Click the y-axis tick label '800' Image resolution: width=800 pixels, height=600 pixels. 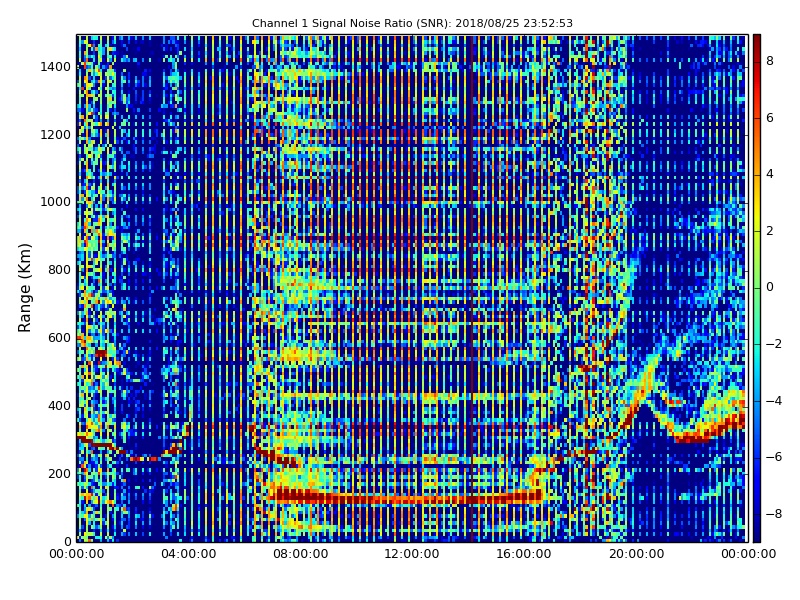pos(59,270)
